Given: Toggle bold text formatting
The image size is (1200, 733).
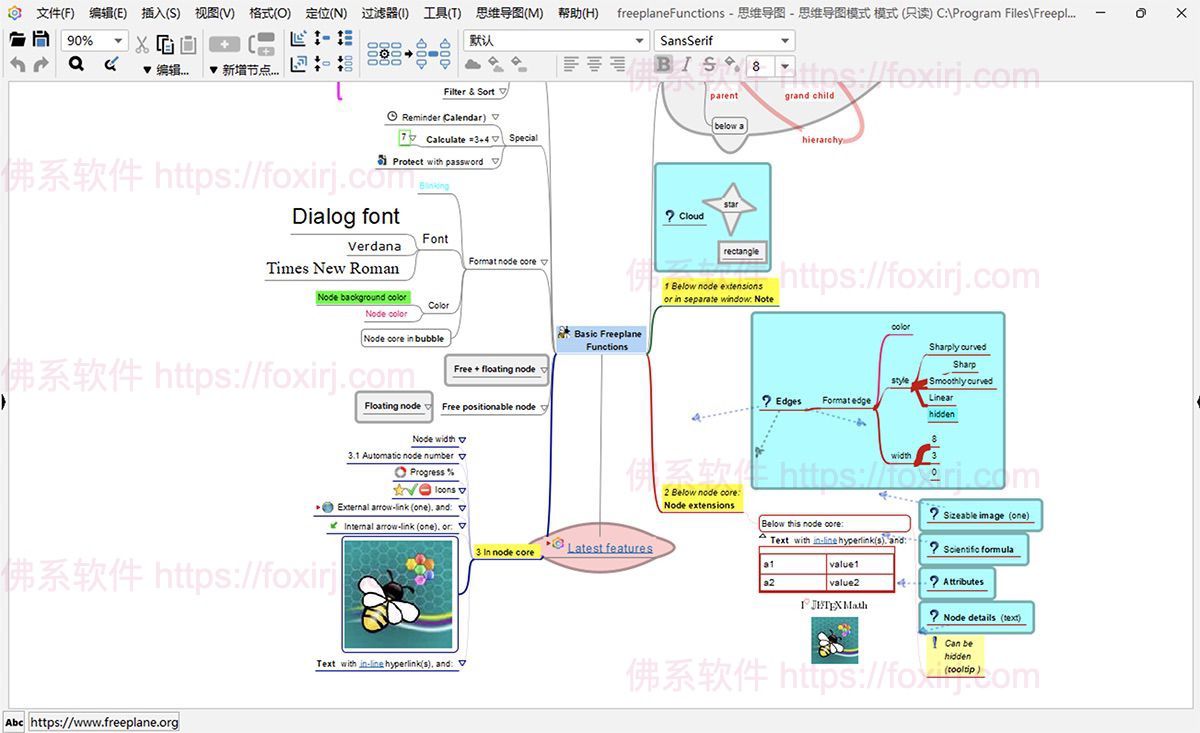Looking at the screenshot, I should click(663, 64).
